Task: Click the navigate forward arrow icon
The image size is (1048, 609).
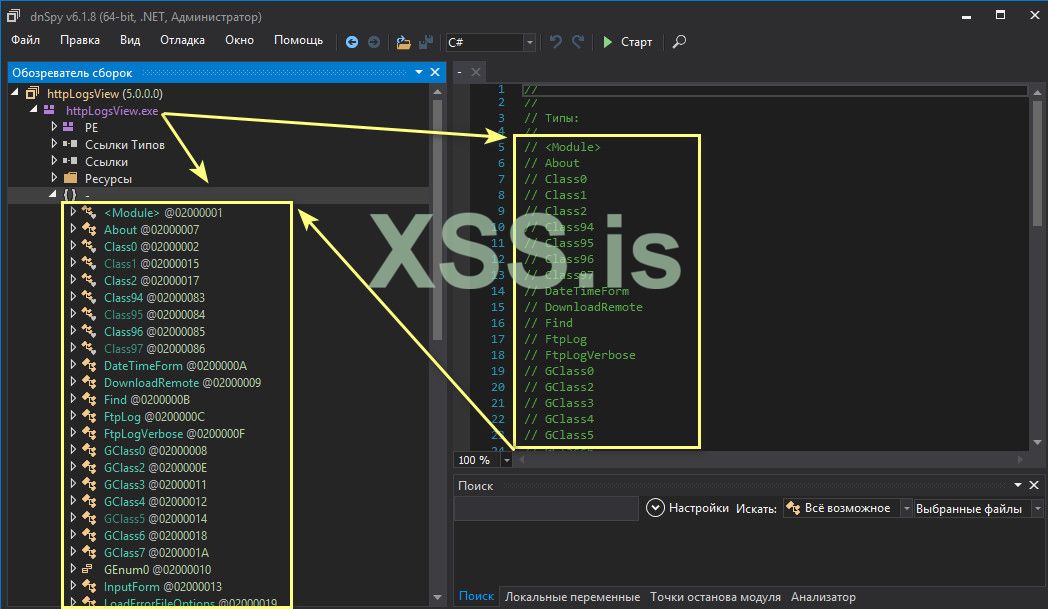Action: (x=374, y=42)
